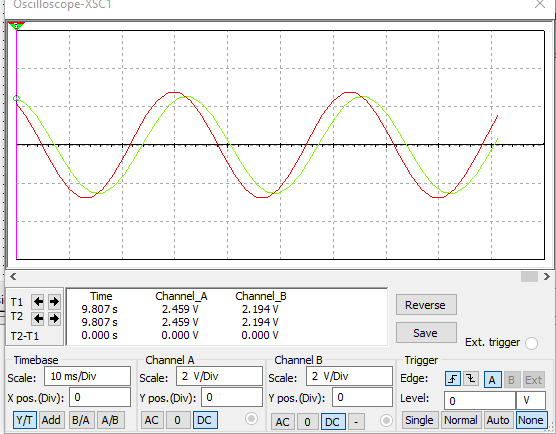Set Channel B coupling to AC
The image size is (556, 434).
point(282,422)
